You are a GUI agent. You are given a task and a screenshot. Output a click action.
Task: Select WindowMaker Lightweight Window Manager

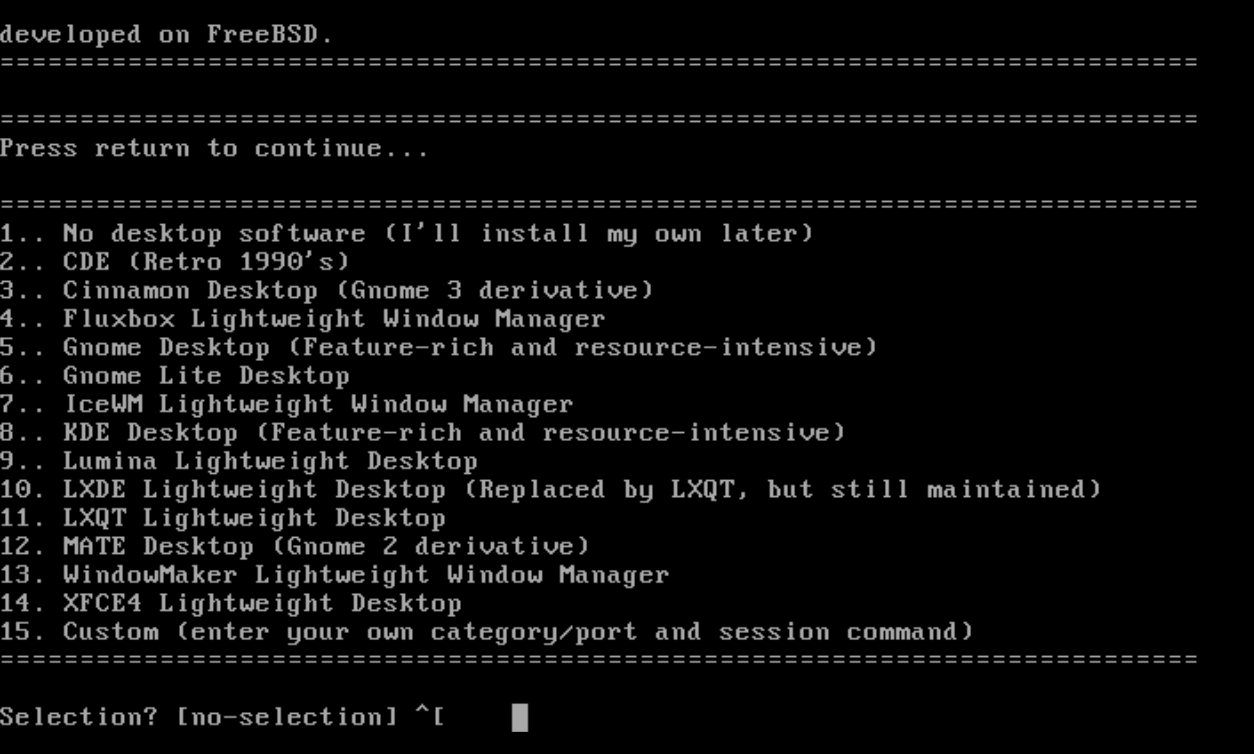point(334,575)
